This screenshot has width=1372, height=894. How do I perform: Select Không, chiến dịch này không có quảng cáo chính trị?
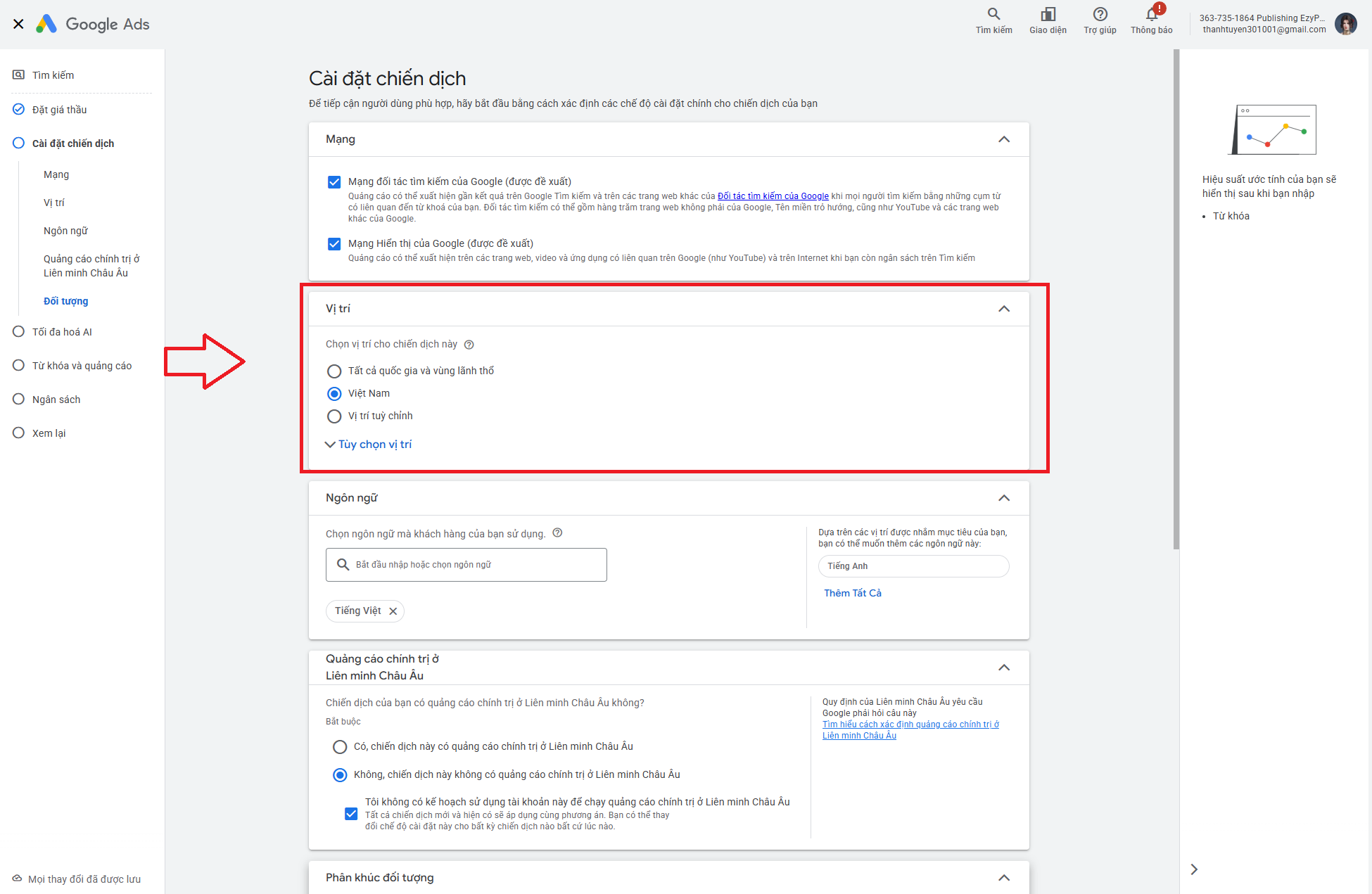[x=340, y=775]
